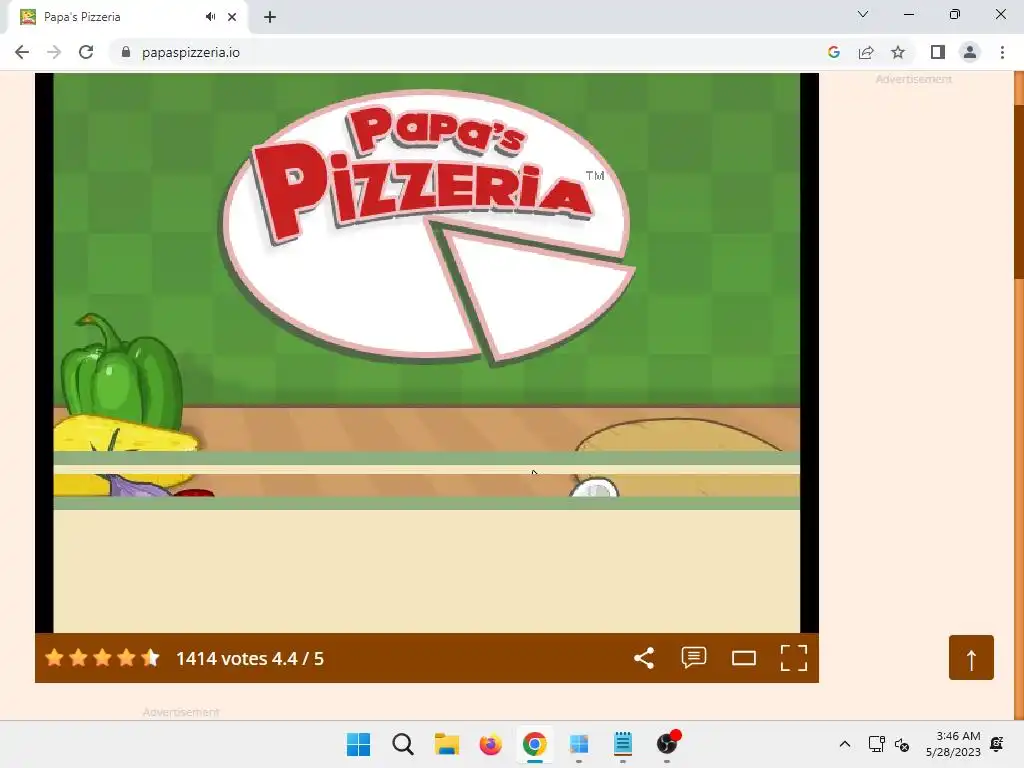This screenshot has height=768, width=1024.
Task: Open the blue window app in taskbar
Action: [x=579, y=744]
